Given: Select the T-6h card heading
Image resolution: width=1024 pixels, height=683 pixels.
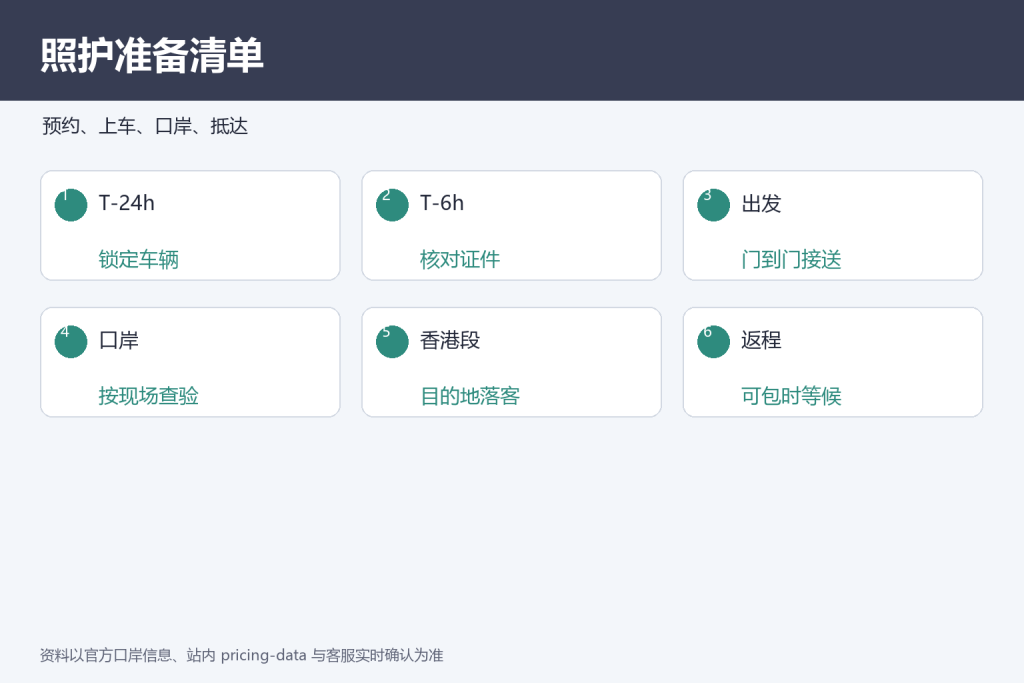Looking at the screenshot, I should click(x=442, y=203).
